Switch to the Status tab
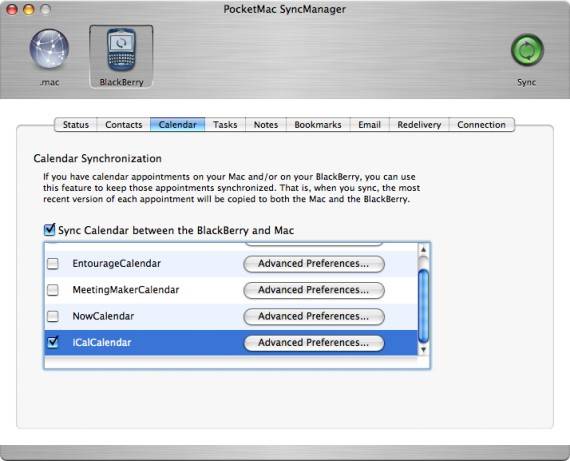 pos(76,125)
